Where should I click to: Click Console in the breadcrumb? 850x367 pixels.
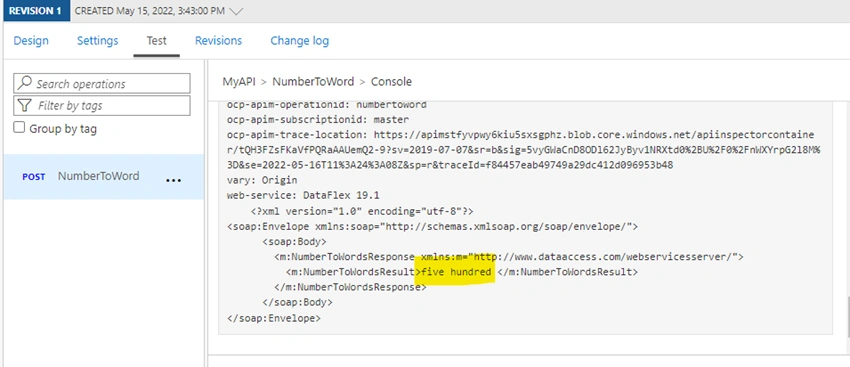tap(391, 82)
